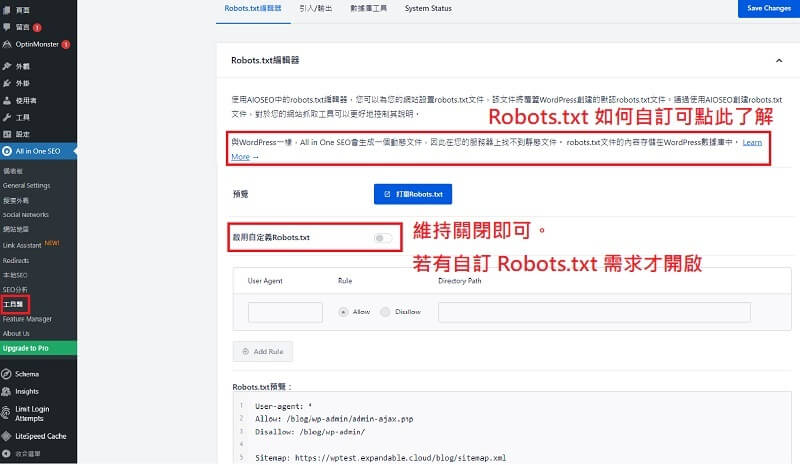Open the Plugins plug icon
The height and width of the screenshot is (465, 800).
[7, 83]
